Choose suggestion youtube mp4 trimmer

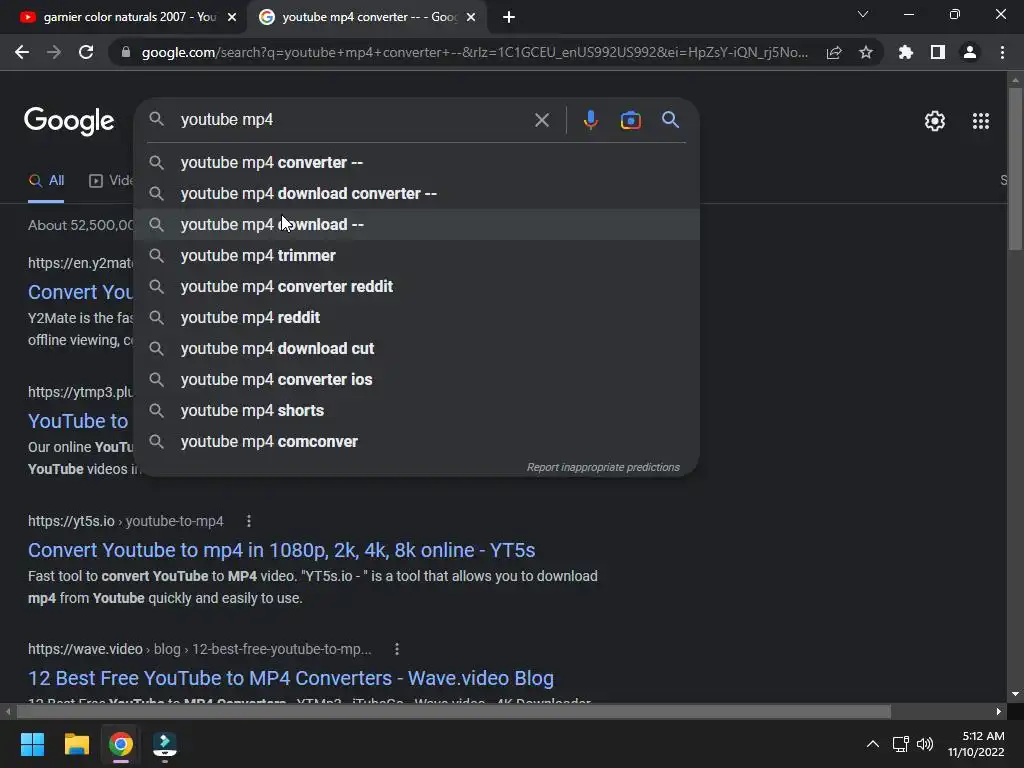tap(417, 255)
